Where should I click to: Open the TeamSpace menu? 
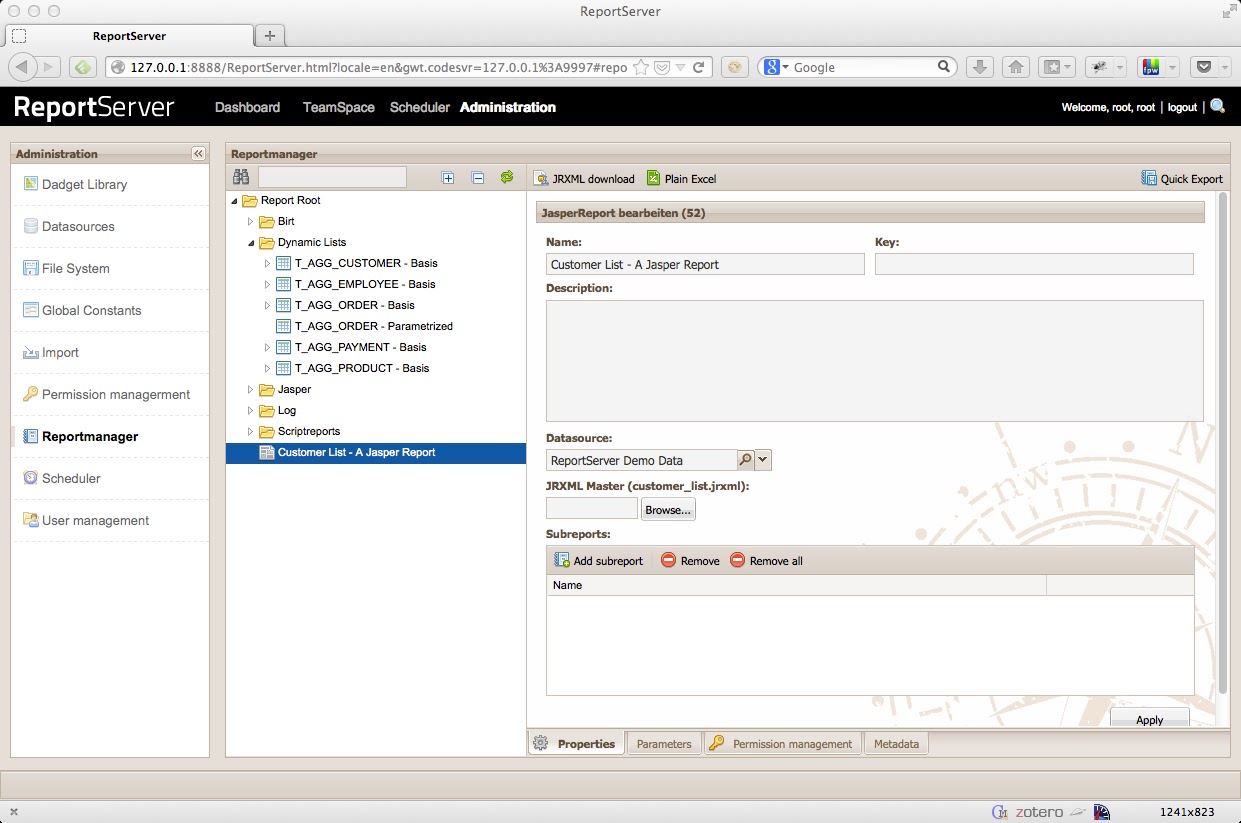click(x=338, y=107)
